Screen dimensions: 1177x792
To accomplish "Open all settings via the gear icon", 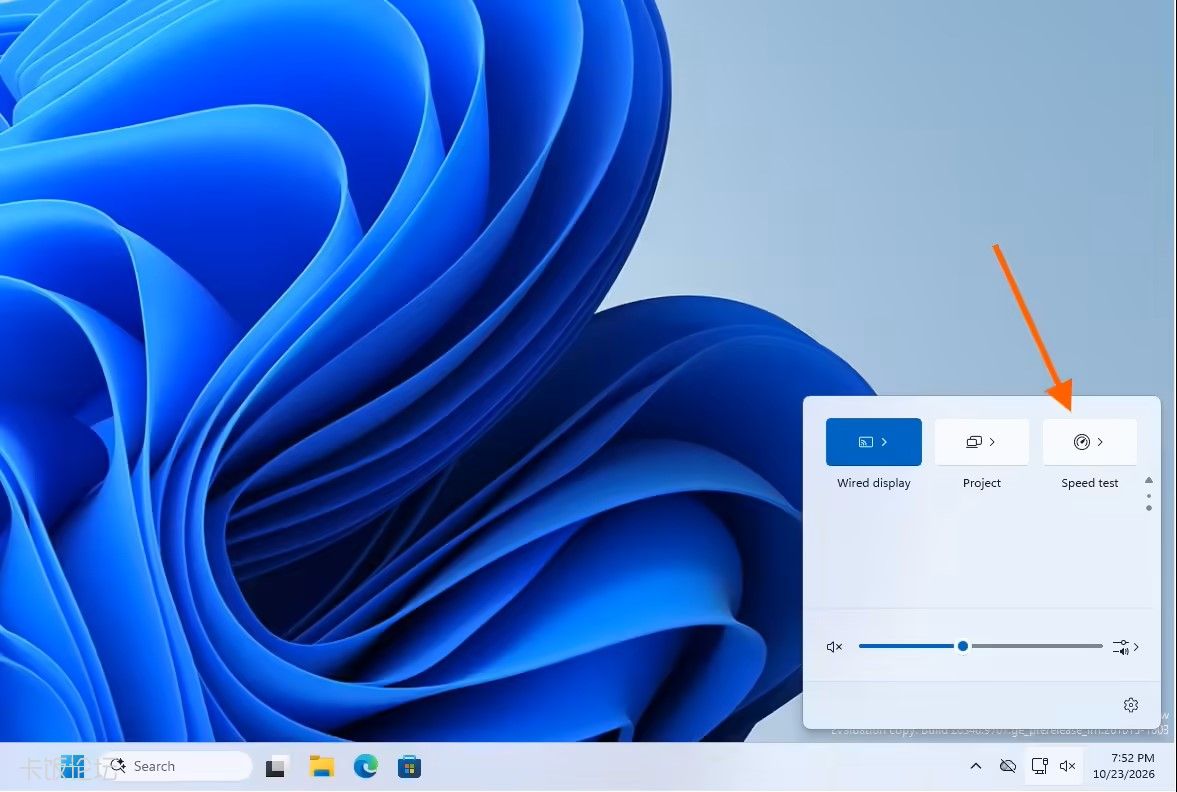I will tap(1131, 705).
